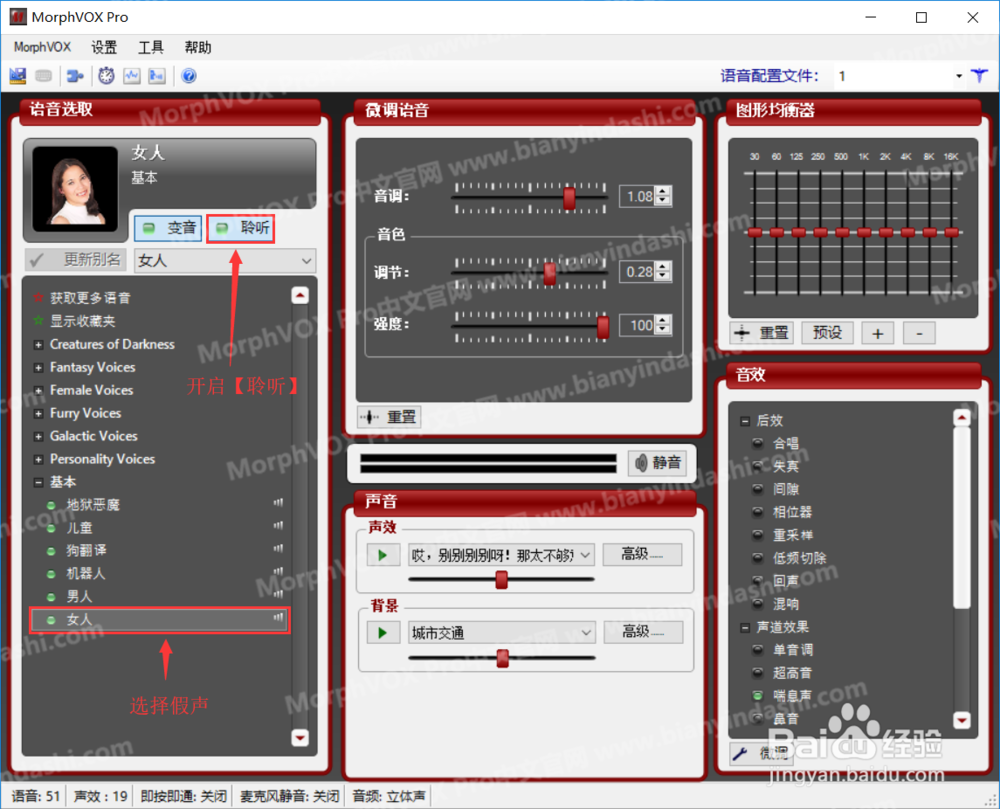
Task: Click the signal bars icon on 地狱恶魔 row
Action: click(278, 503)
